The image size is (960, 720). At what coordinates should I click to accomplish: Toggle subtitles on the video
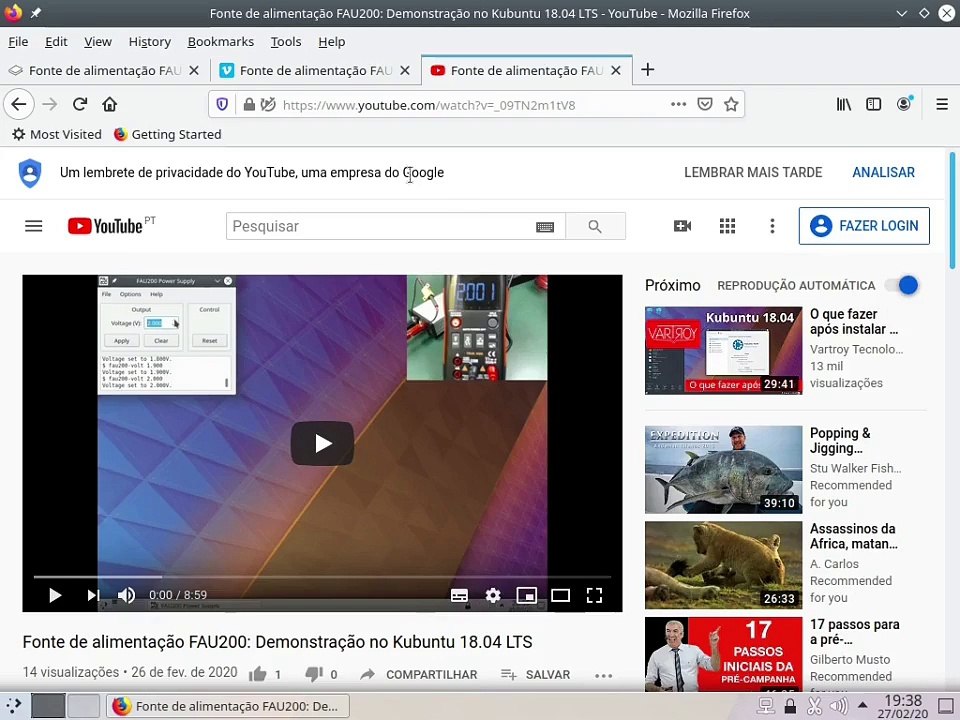tap(459, 596)
